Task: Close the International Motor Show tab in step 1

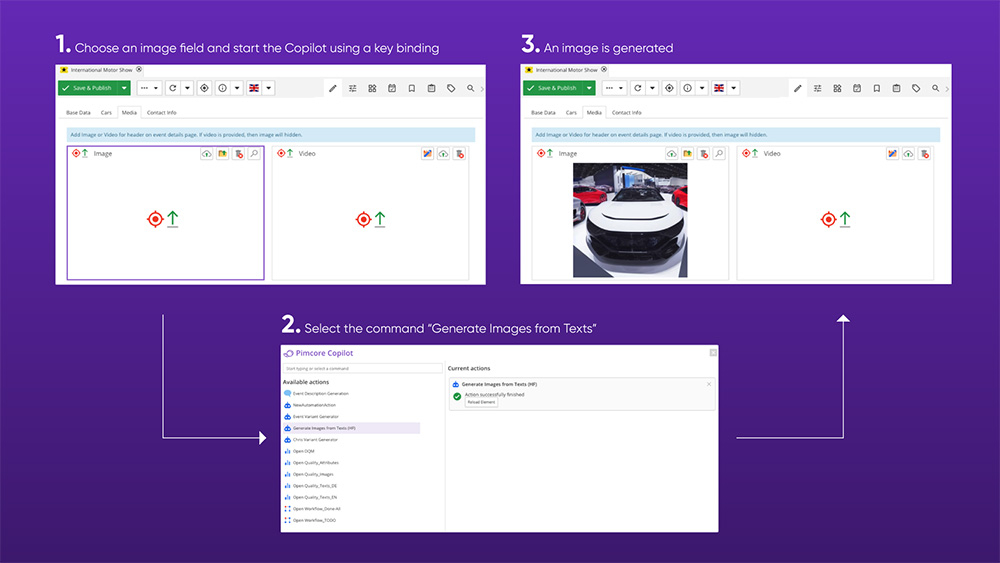Action: (x=139, y=69)
